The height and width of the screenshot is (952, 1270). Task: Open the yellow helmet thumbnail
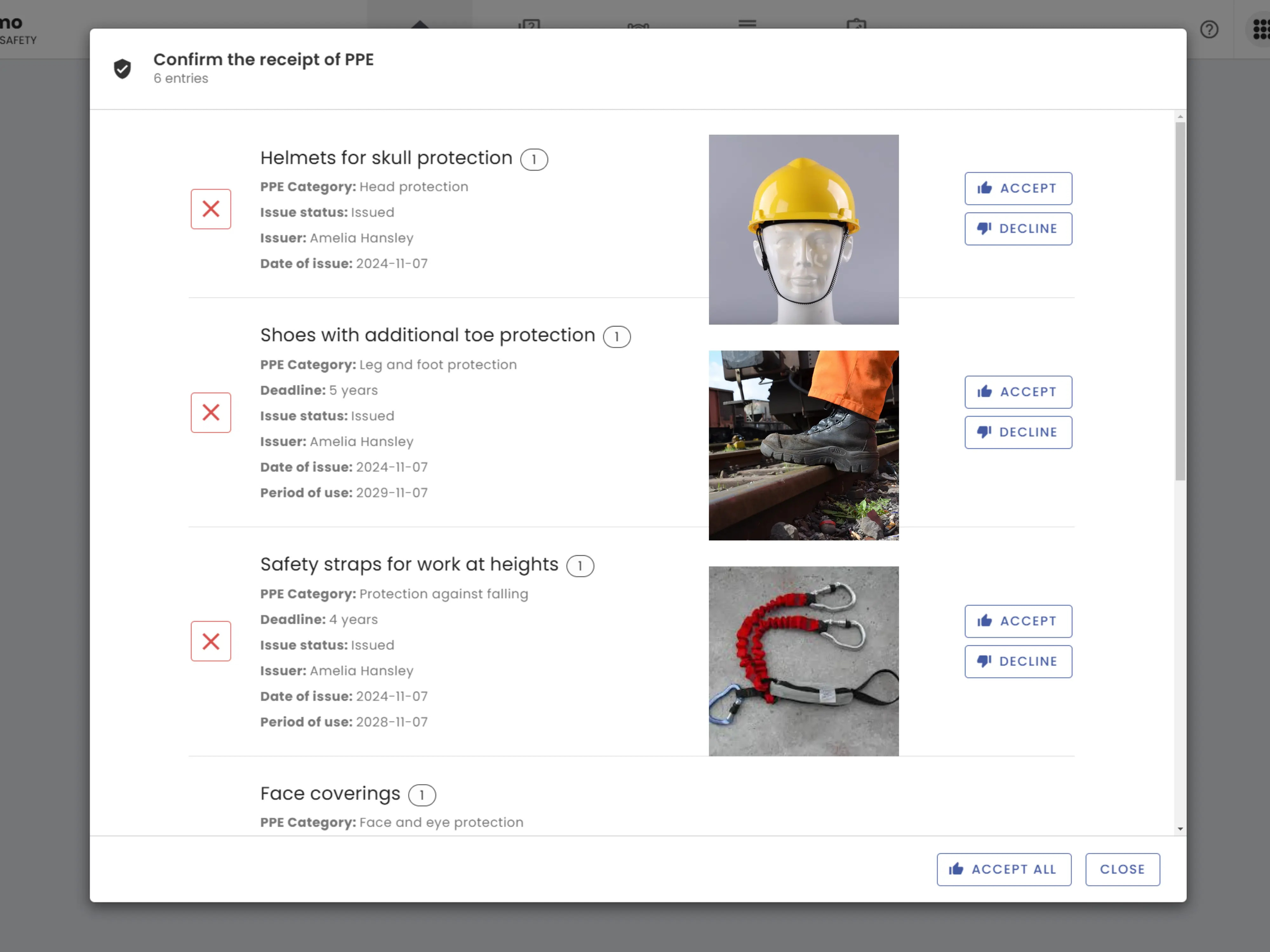coord(803,229)
